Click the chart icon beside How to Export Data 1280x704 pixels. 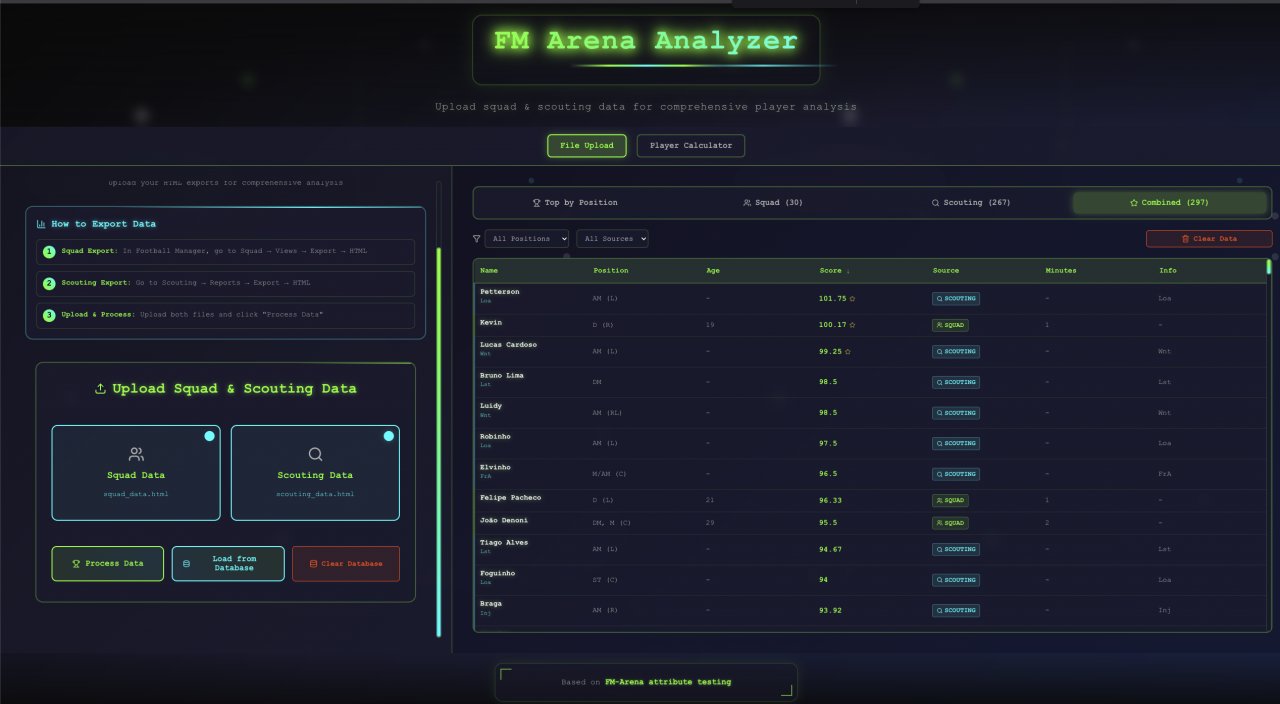pos(41,224)
